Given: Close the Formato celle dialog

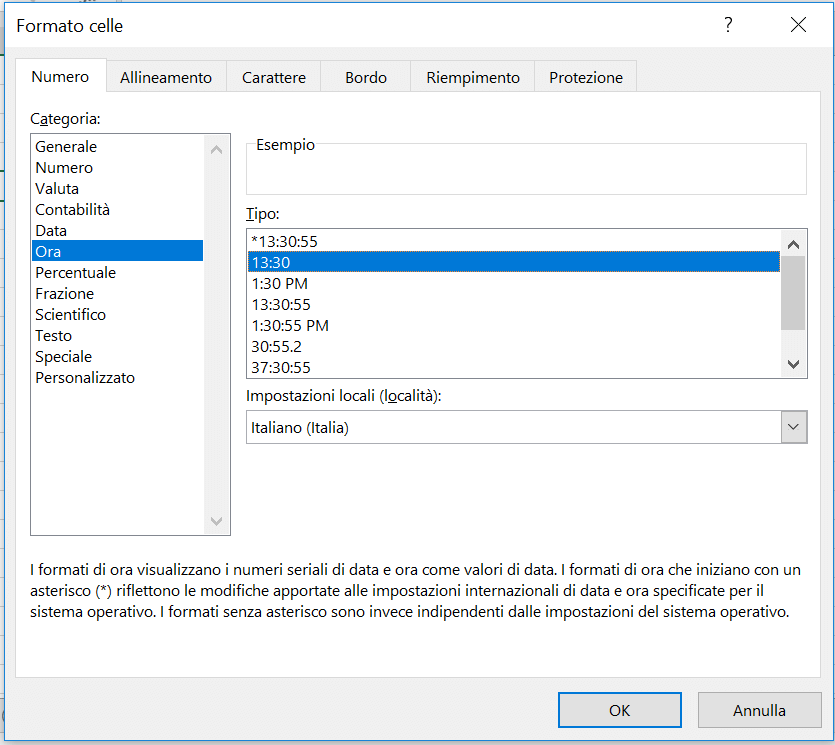Looking at the screenshot, I should tap(798, 24).
